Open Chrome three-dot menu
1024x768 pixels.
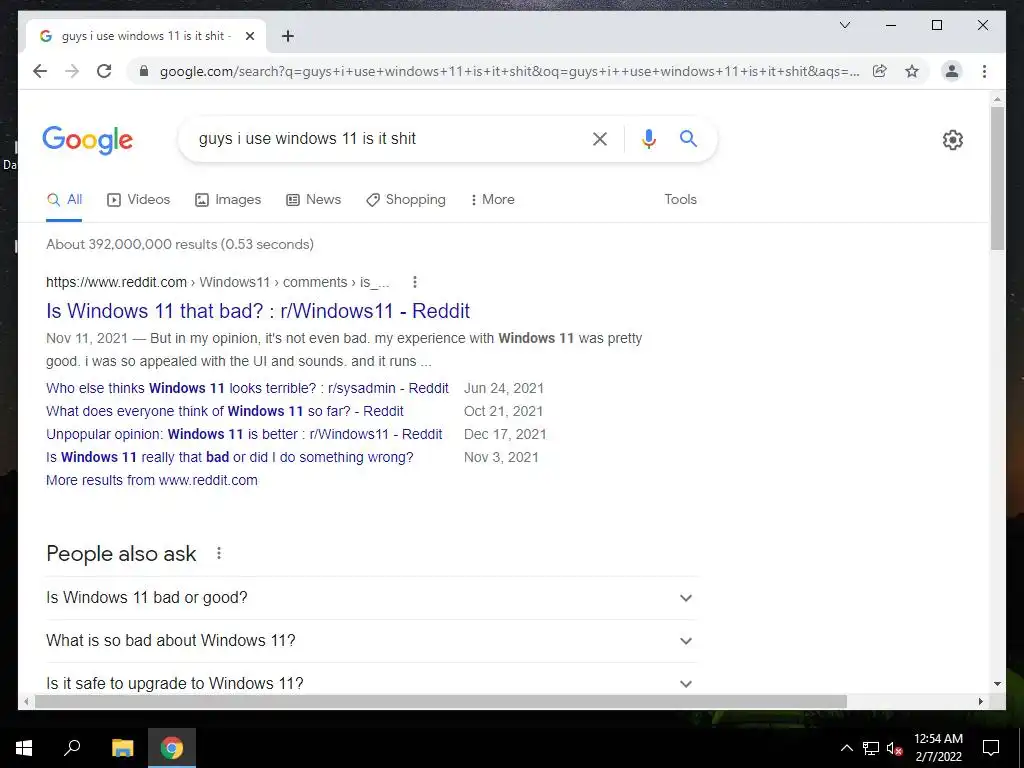tap(984, 71)
